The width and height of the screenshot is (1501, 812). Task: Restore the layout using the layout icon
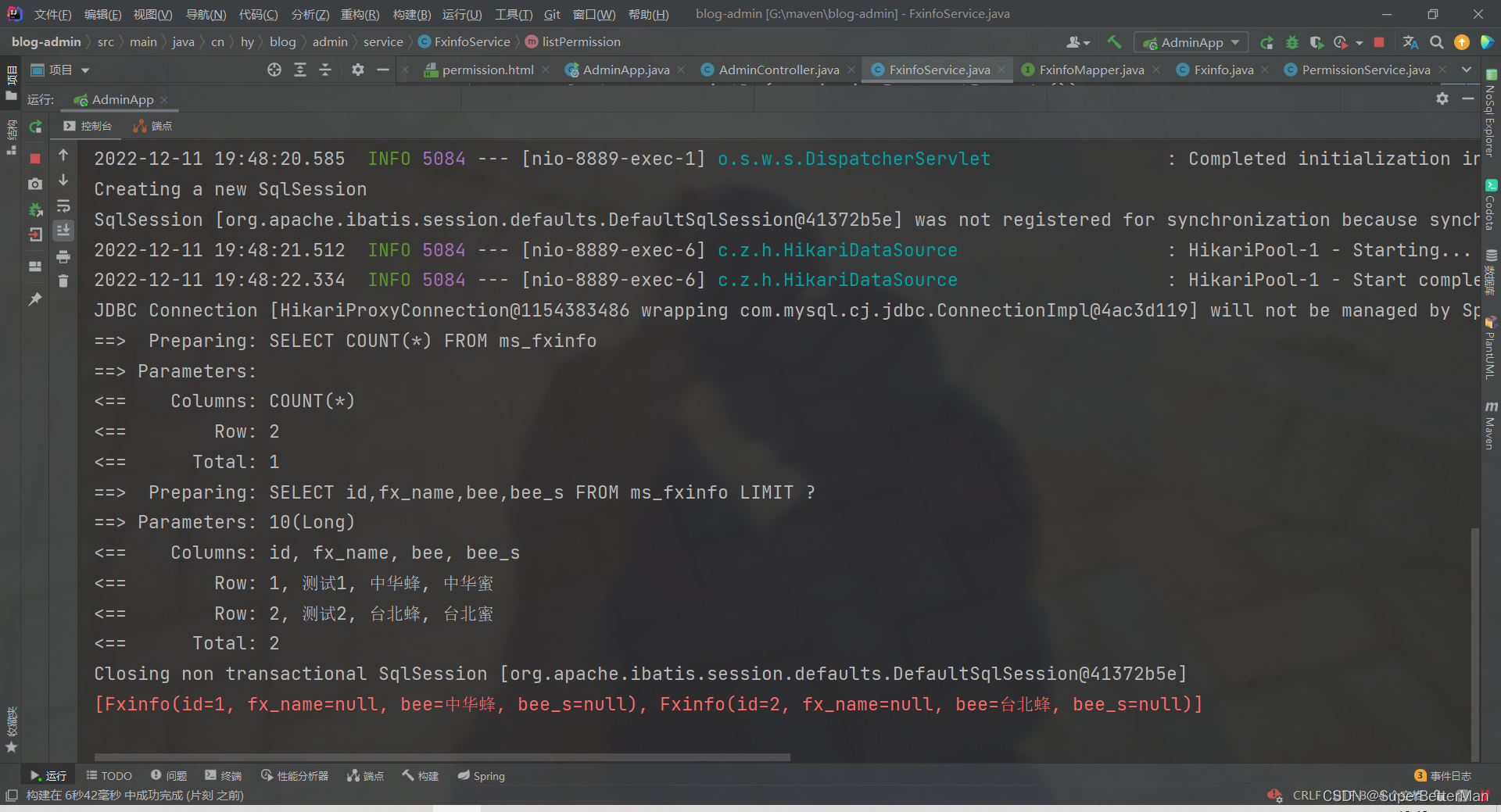tap(35, 266)
